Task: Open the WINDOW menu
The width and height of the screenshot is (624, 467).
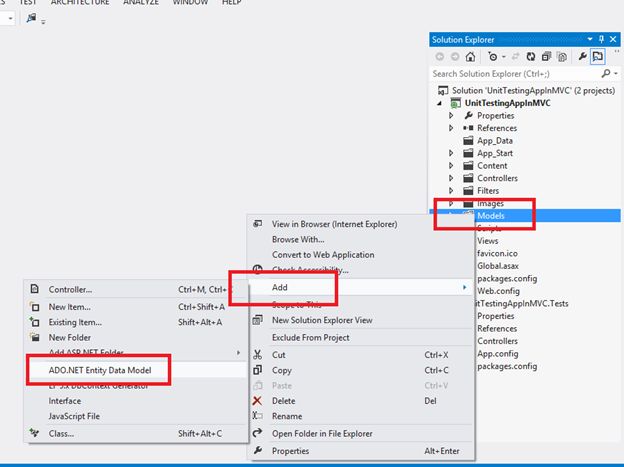Action: [x=190, y=2]
